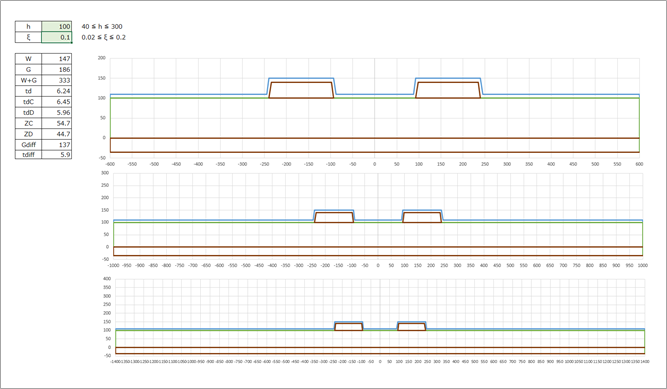Select the W+G cell showing 333
This screenshot has height=389, width=667.
57,80
